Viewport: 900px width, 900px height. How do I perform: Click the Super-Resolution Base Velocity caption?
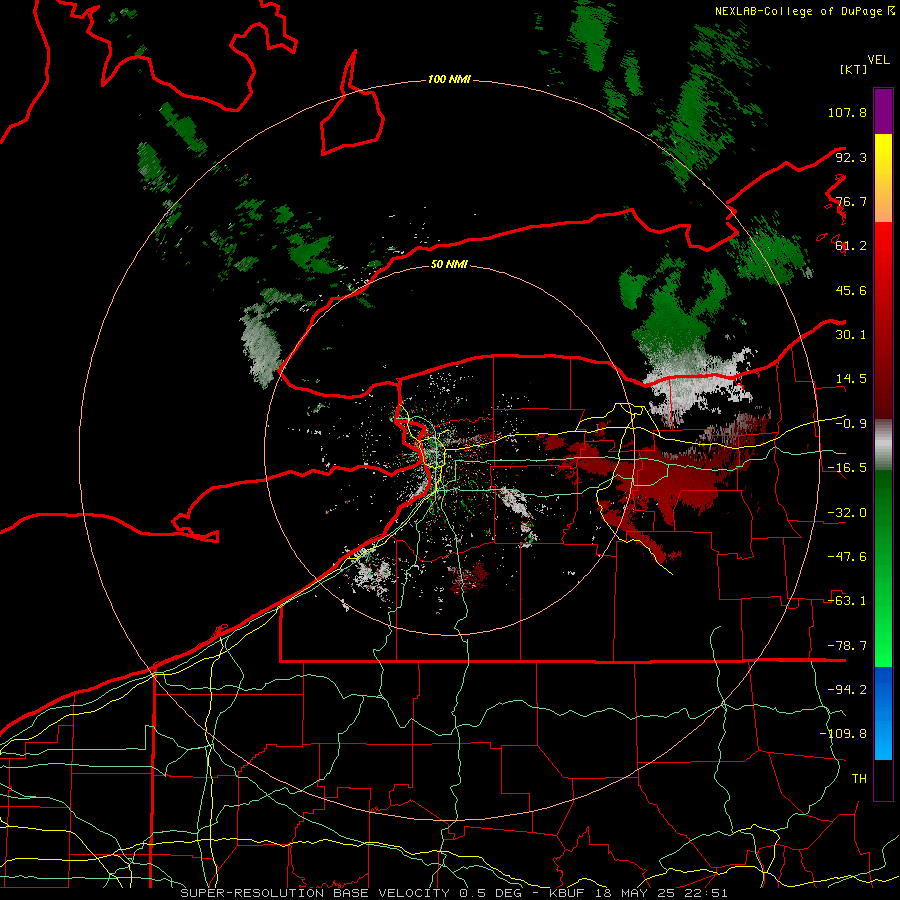click(x=454, y=893)
